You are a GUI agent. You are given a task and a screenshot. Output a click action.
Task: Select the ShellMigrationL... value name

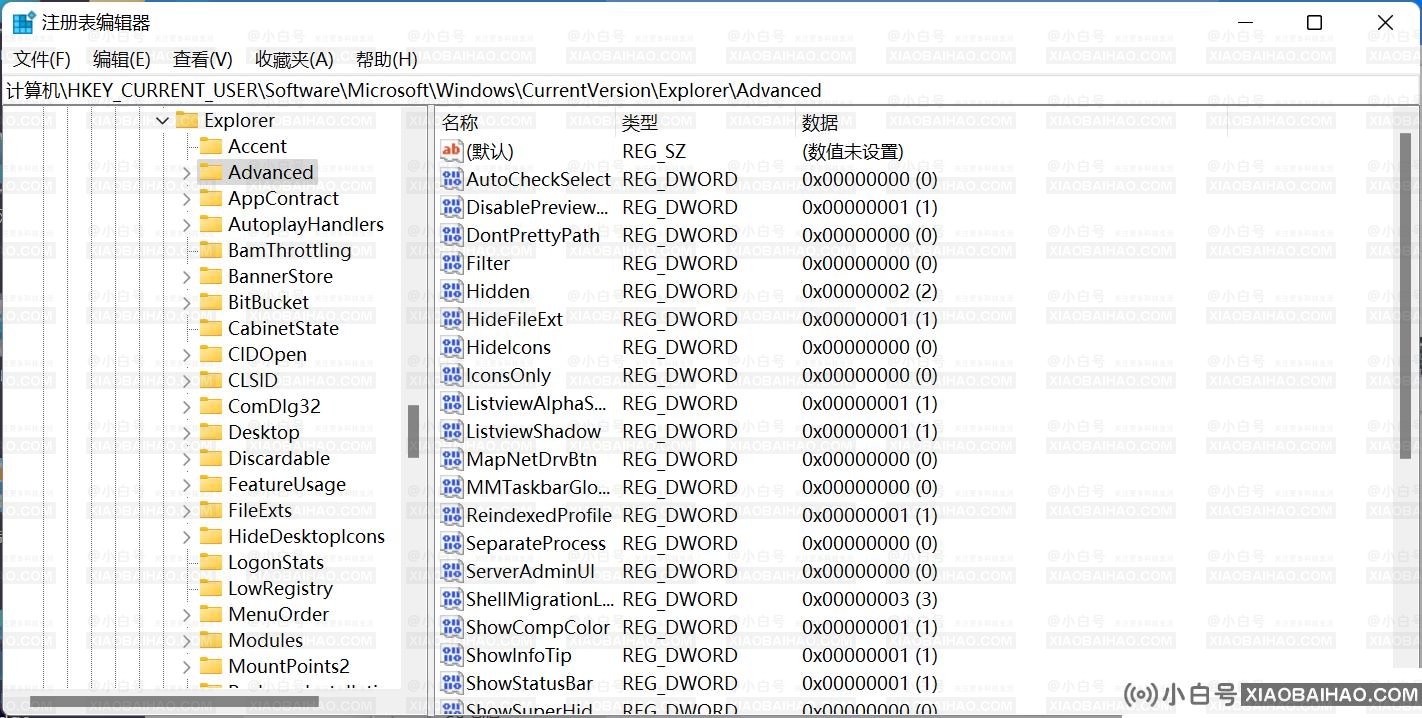pyautogui.click(x=540, y=599)
